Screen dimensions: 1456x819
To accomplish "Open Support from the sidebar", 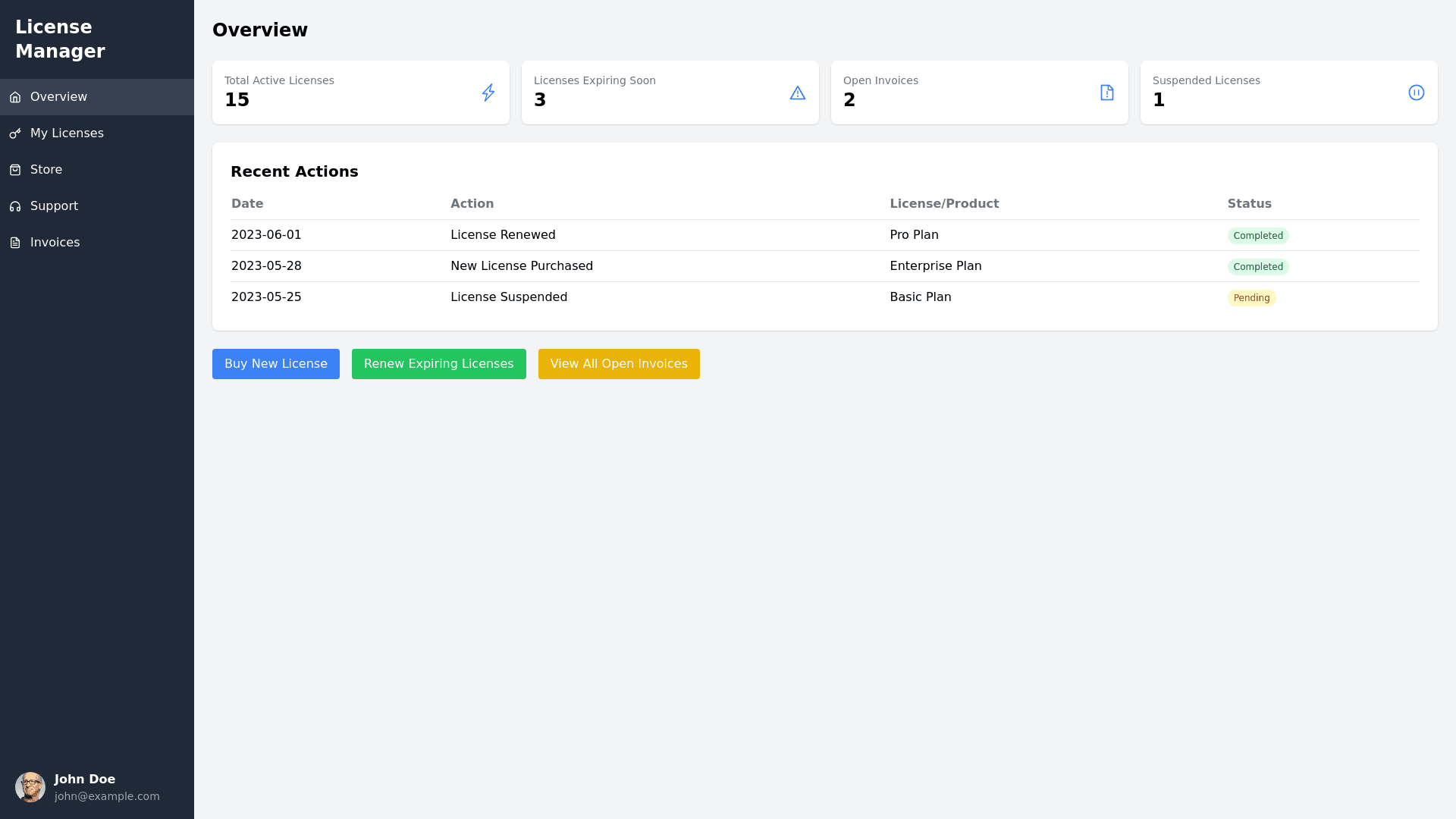I will [54, 206].
